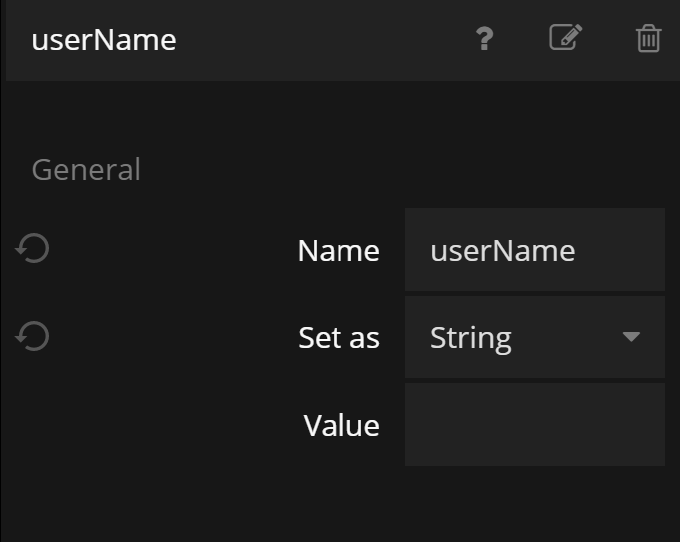Reset the Name property with revert icon
The height and width of the screenshot is (542, 680).
click(33, 248)
